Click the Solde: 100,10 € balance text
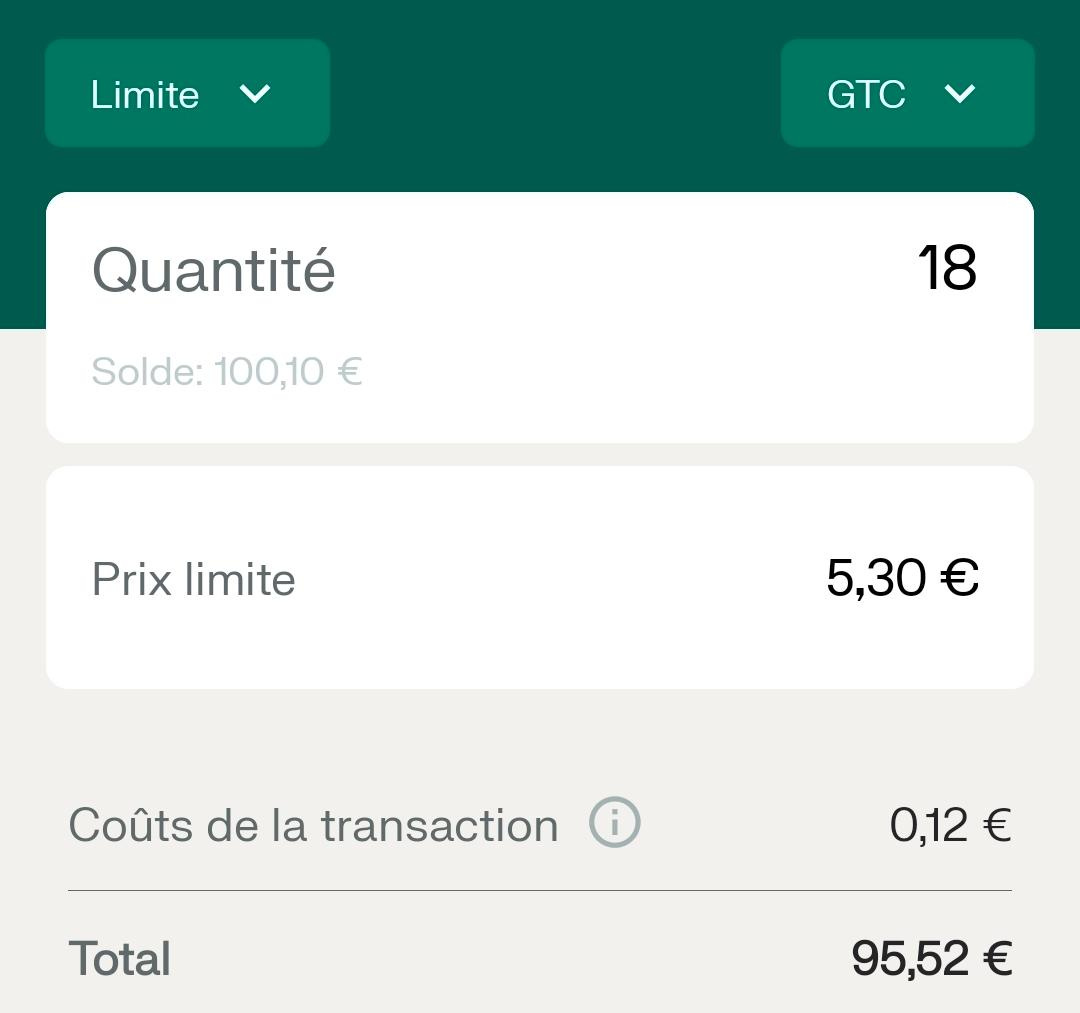1080x1013 pixels. (227, 371)
